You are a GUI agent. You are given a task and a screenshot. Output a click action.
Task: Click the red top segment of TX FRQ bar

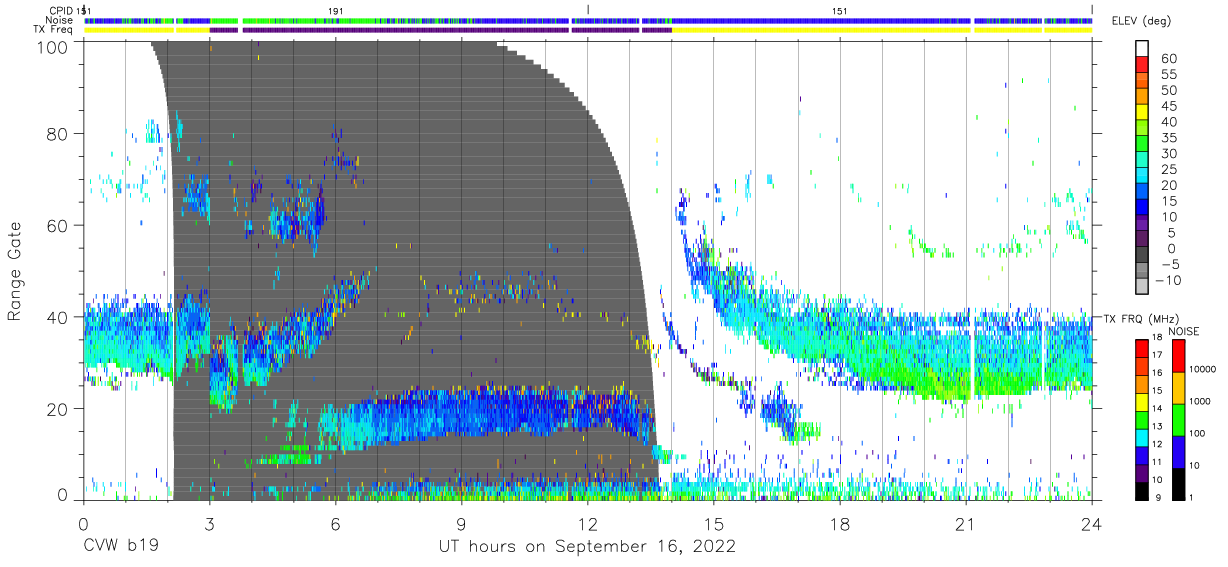[1144, 347]
